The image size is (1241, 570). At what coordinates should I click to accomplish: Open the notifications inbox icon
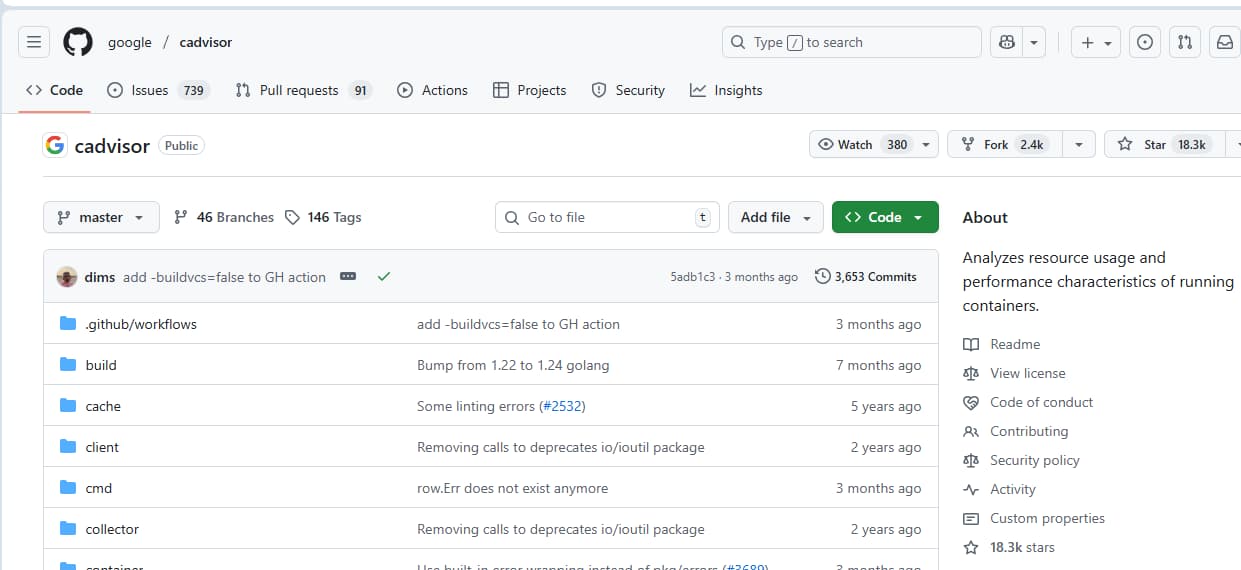(x=1224, y=42)
